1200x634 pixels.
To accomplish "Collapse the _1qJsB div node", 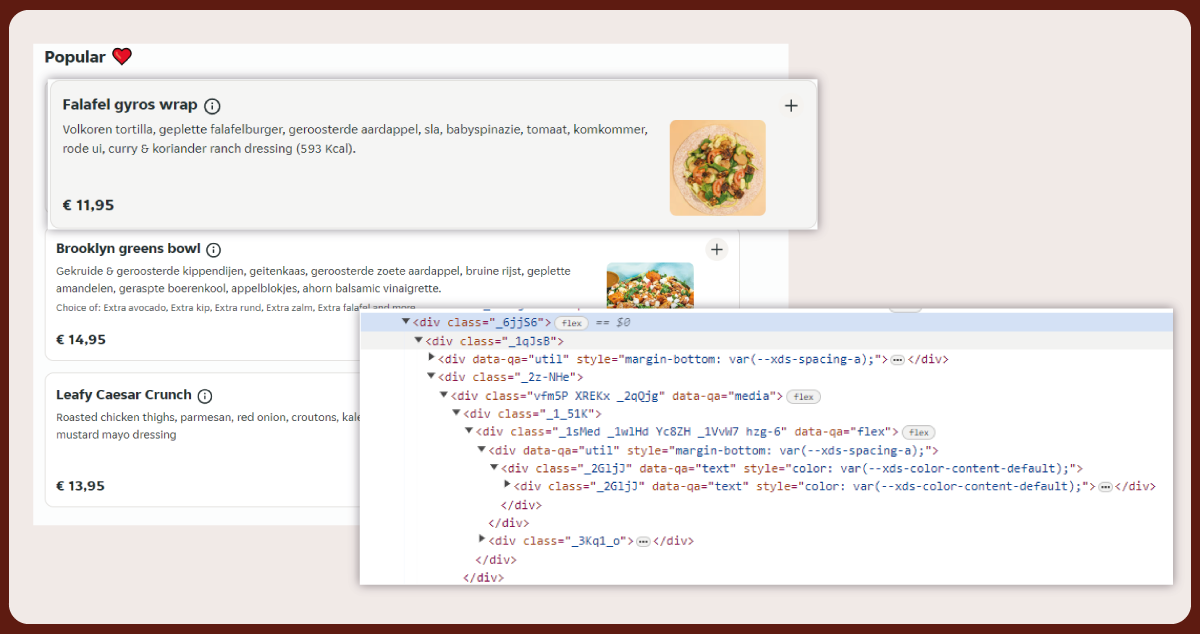I will pyautogui.click(x=419, y=341).
